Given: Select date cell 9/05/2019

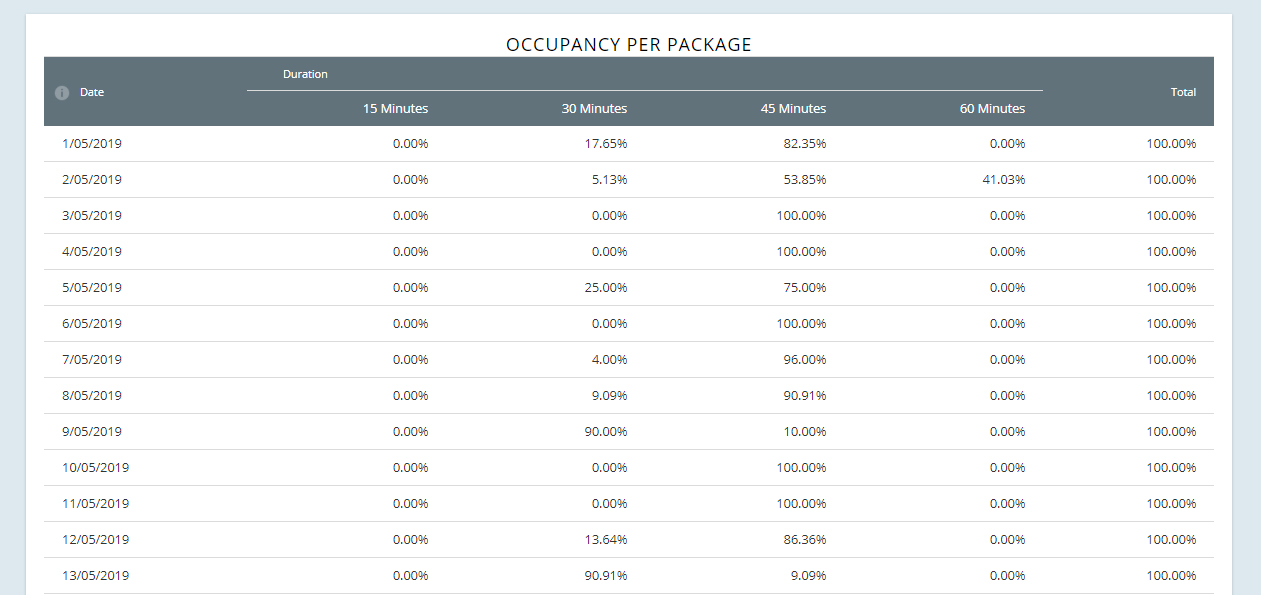Looking at the screenshot, I should (92, 432).
